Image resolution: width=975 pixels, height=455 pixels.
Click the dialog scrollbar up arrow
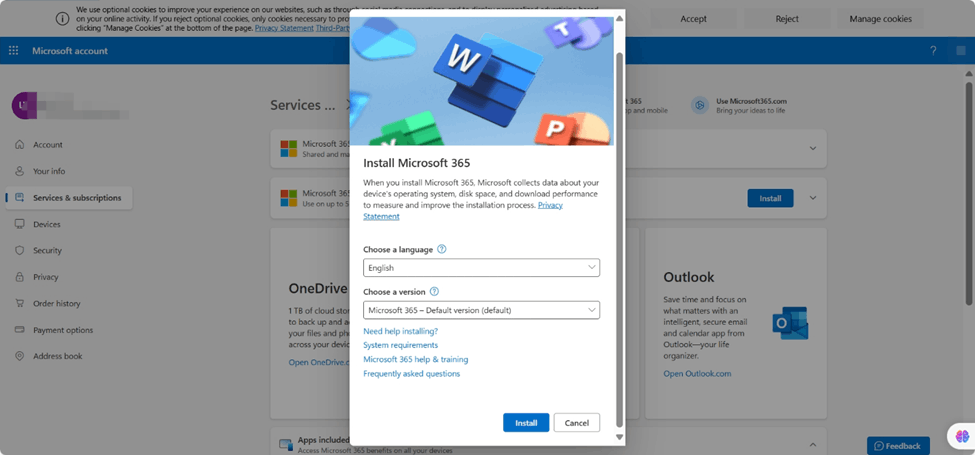tap(619, 18)
